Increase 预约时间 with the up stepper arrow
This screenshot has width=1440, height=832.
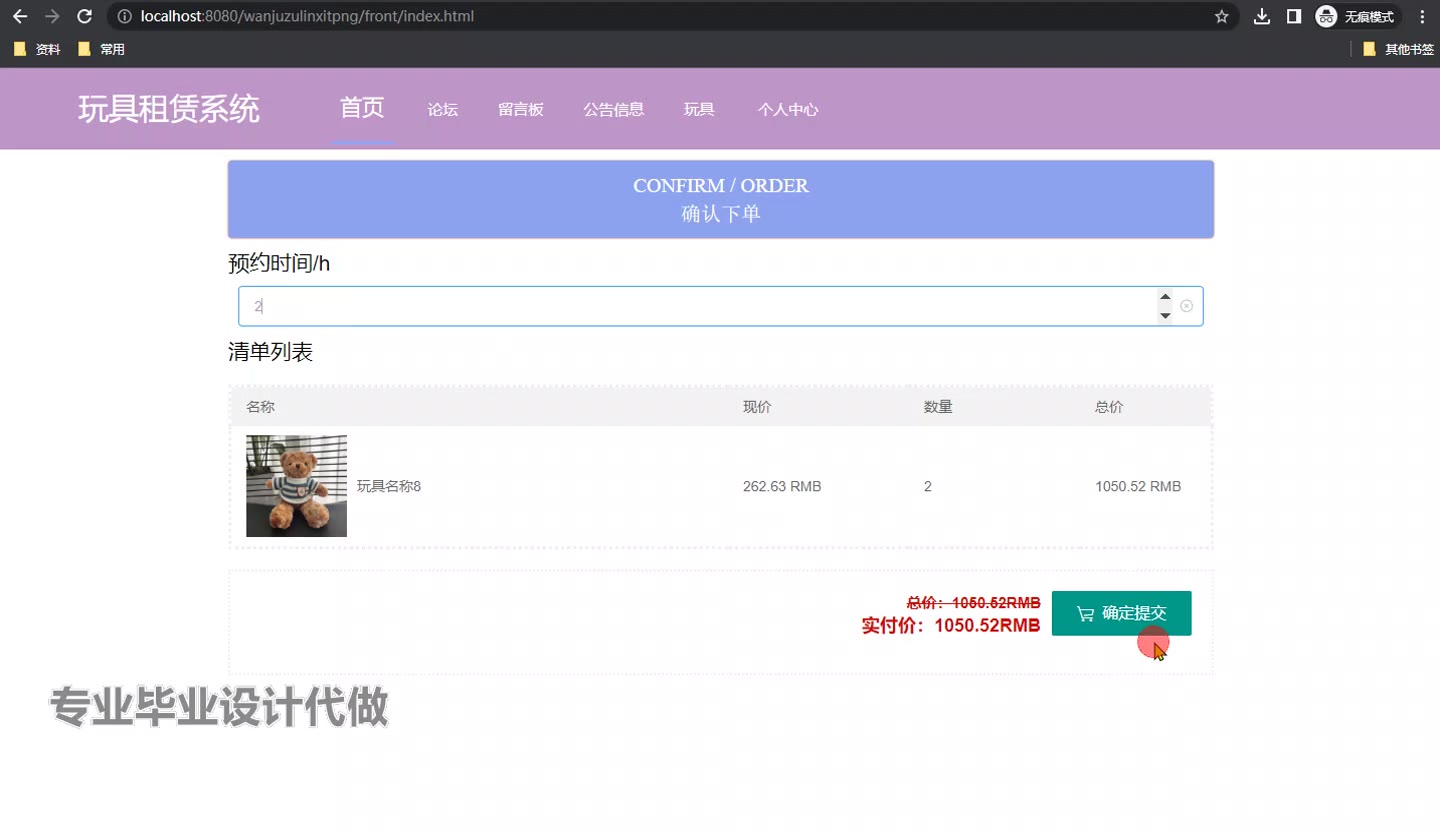pyautogui.click(x=1164, y=297)
